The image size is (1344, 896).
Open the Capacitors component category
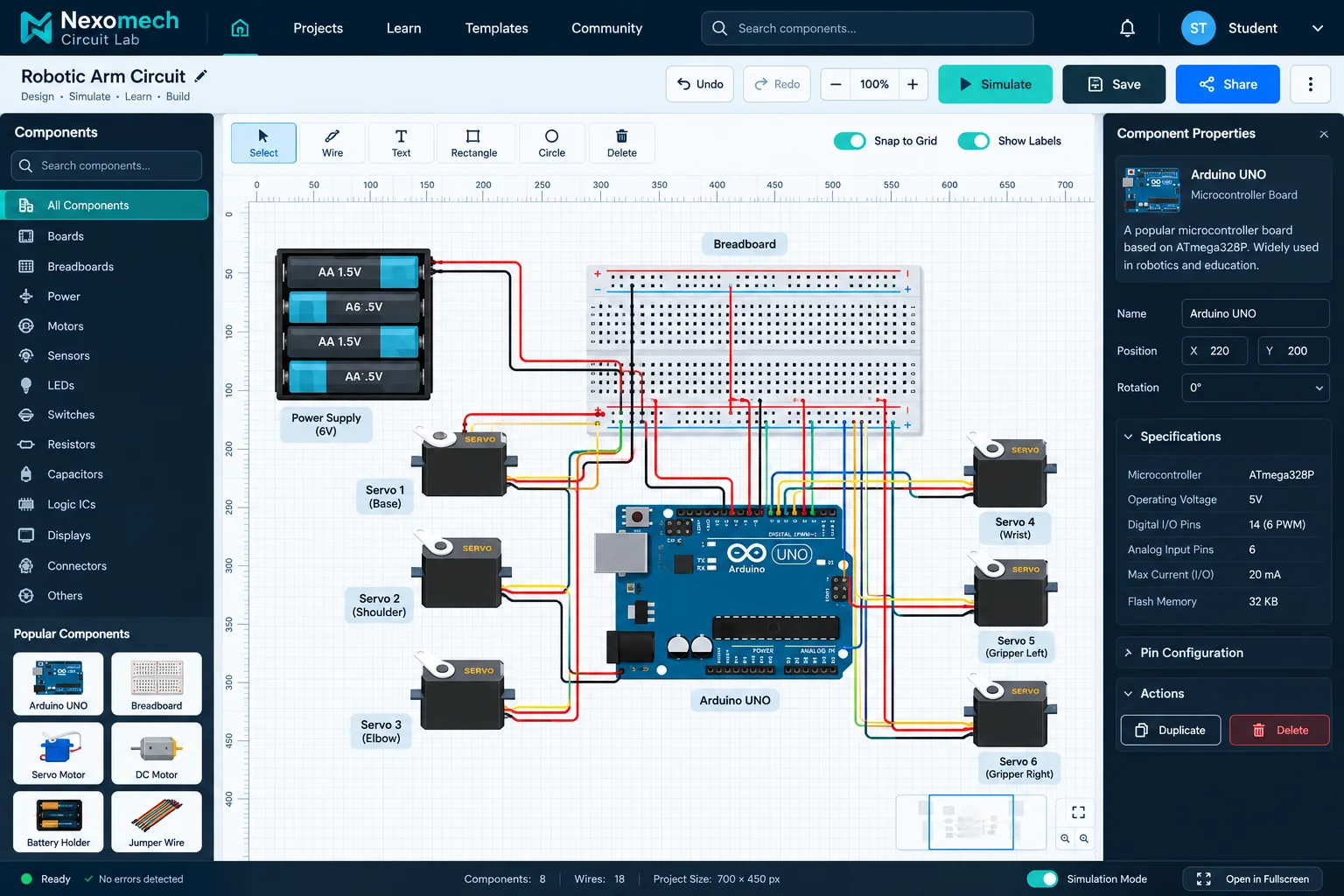(x=106, y=474)
